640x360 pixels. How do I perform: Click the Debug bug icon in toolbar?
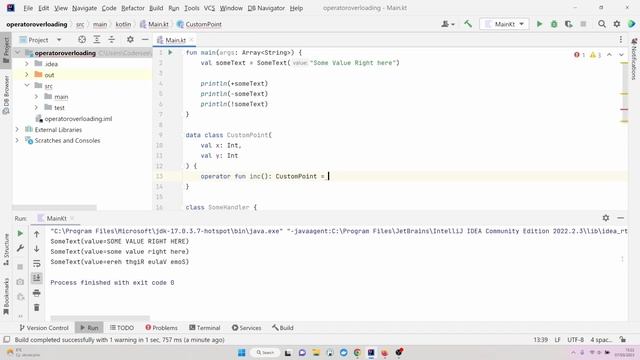[x=554, y=24]
